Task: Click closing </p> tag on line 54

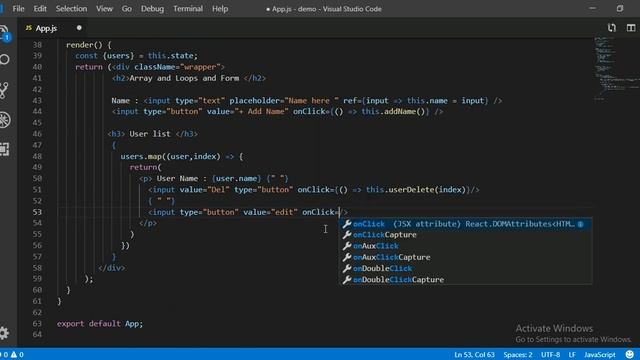Action: tap(148, 223)
